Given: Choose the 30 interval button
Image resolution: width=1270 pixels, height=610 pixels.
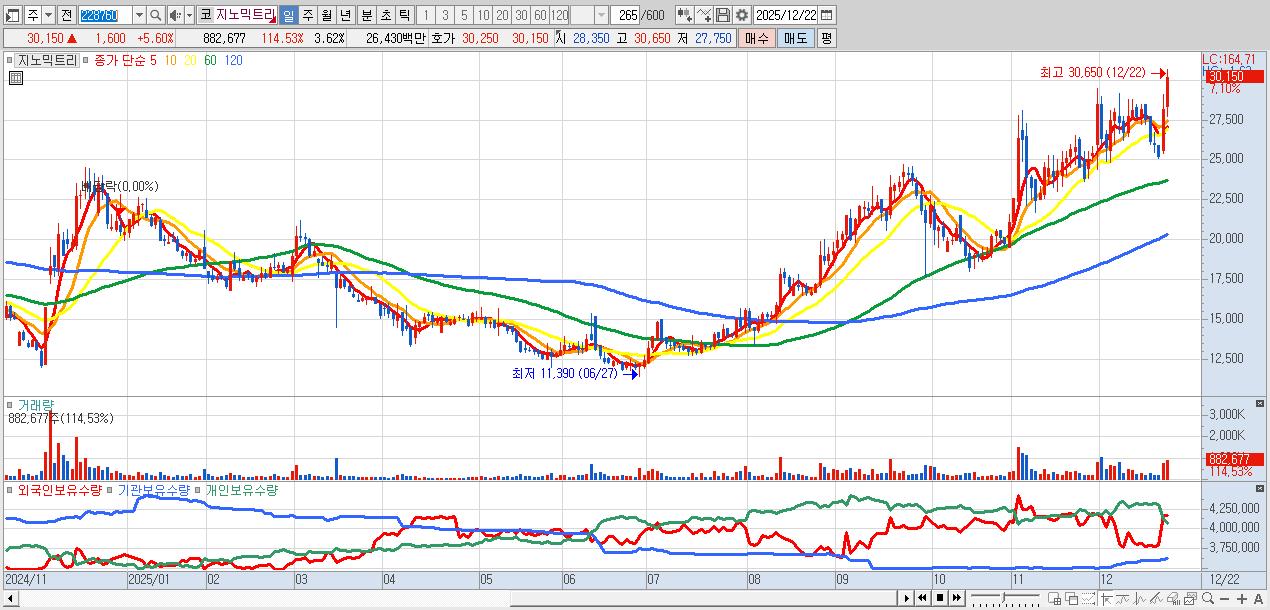Looking at the screenshot, I should pyautogui.click(x=521, y=15).
